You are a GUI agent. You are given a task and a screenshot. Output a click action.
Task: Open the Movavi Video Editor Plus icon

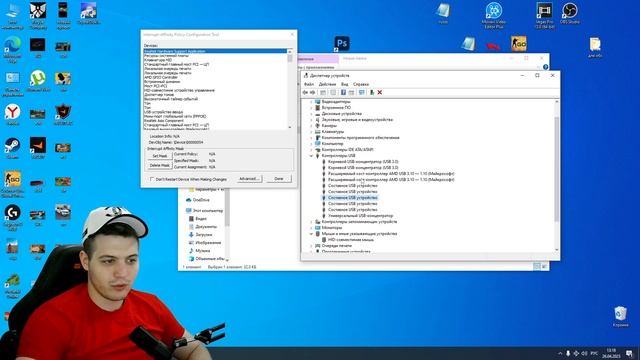coord(493,15)
